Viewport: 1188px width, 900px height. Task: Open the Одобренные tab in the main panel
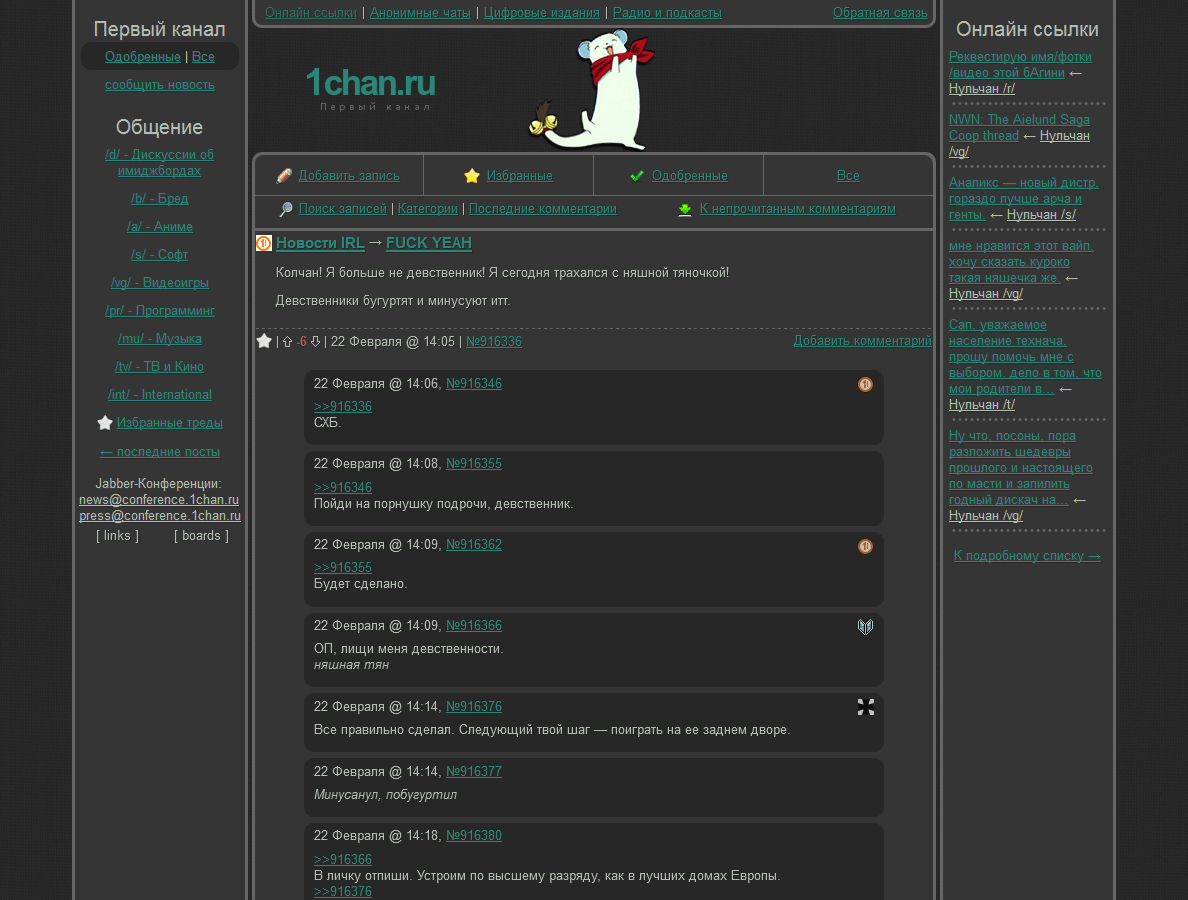point(689,176)
